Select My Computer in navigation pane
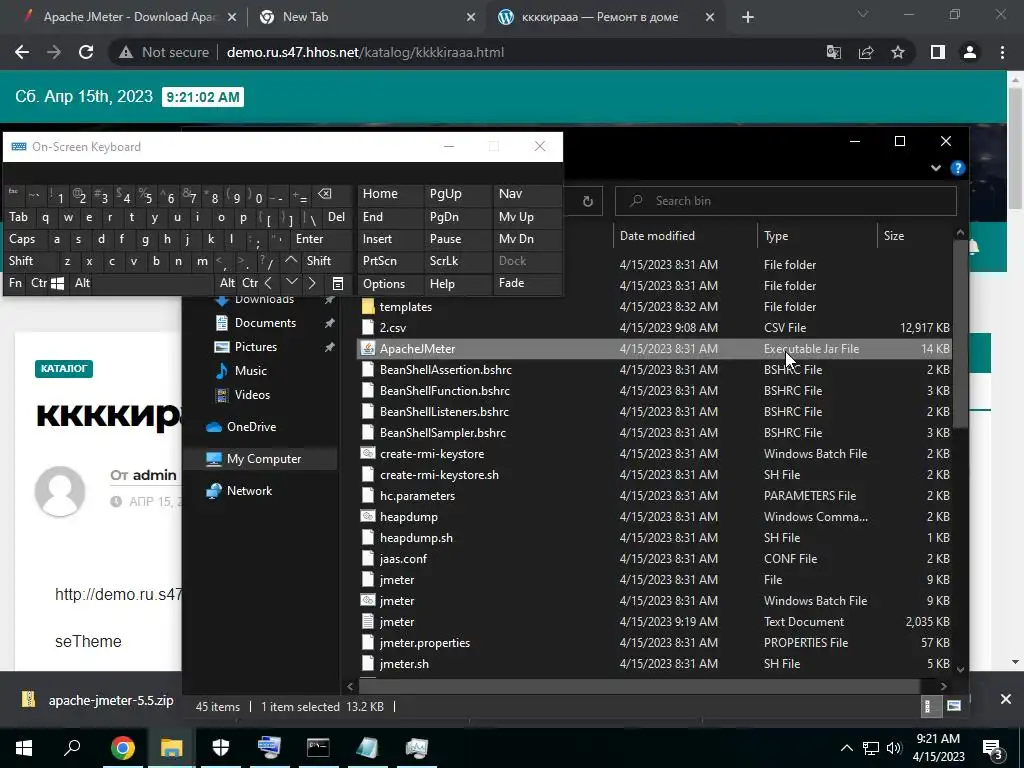This screenshot has height=768, width=1024. point(264,459)
